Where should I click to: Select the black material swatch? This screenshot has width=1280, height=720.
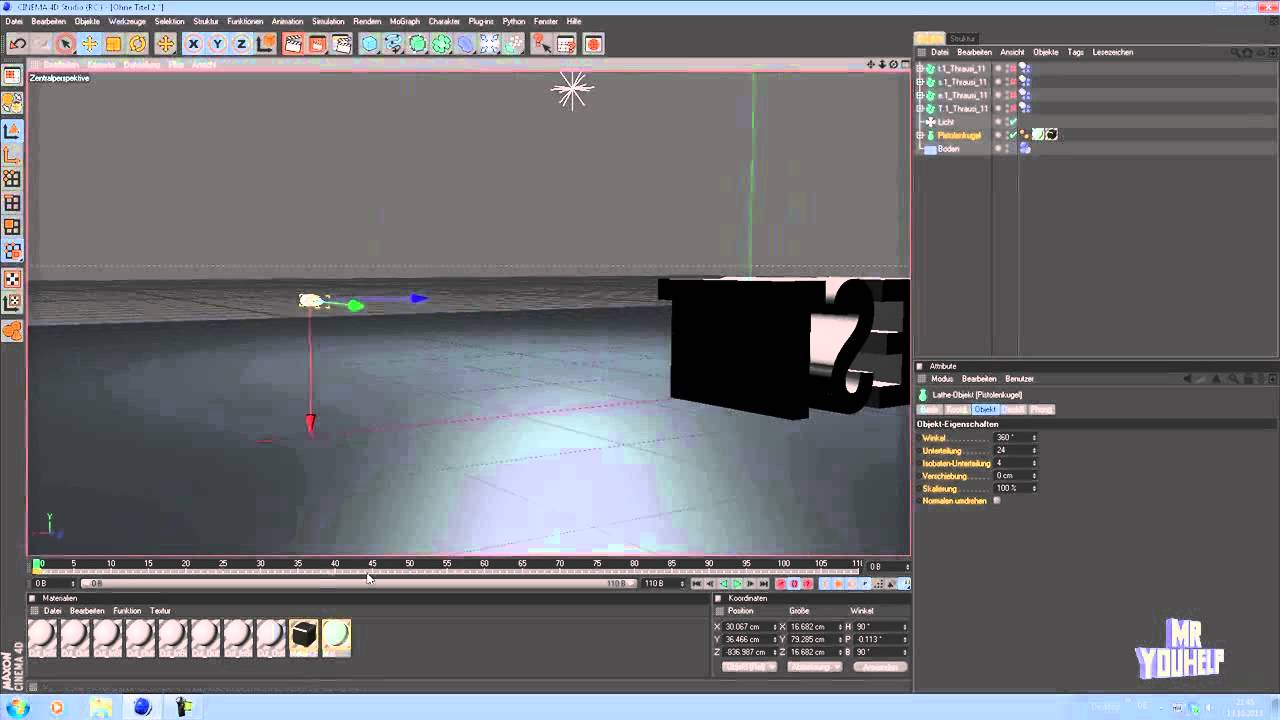coord(303,636)
